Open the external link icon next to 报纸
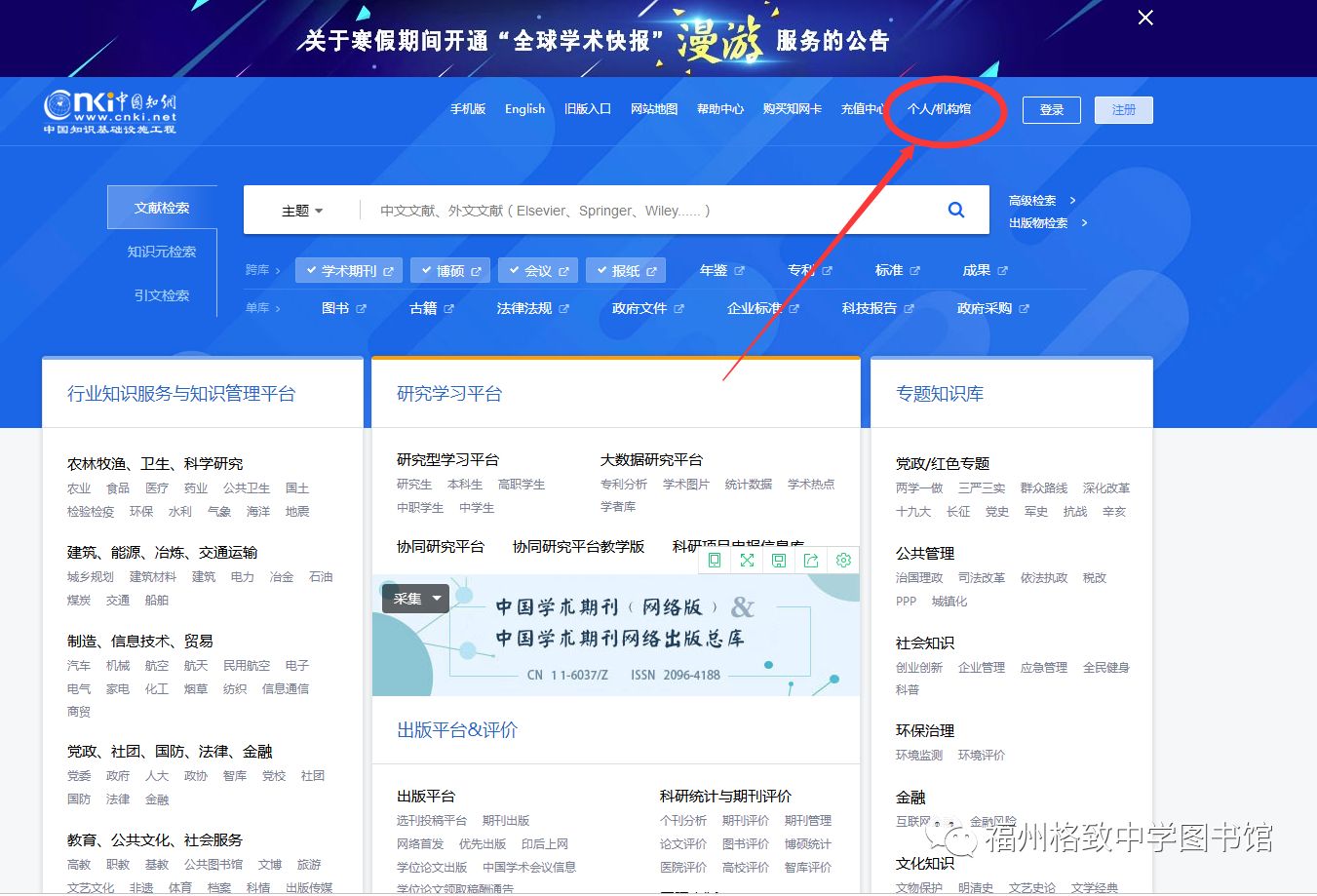The image size is (1317, 896). pos(651,271)
